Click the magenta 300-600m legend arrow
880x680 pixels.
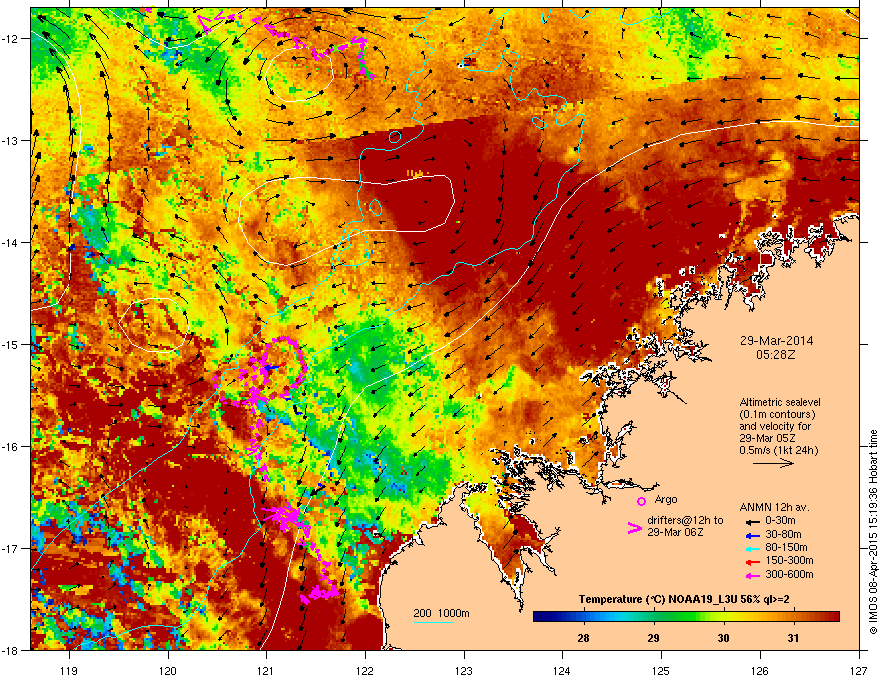753,575
